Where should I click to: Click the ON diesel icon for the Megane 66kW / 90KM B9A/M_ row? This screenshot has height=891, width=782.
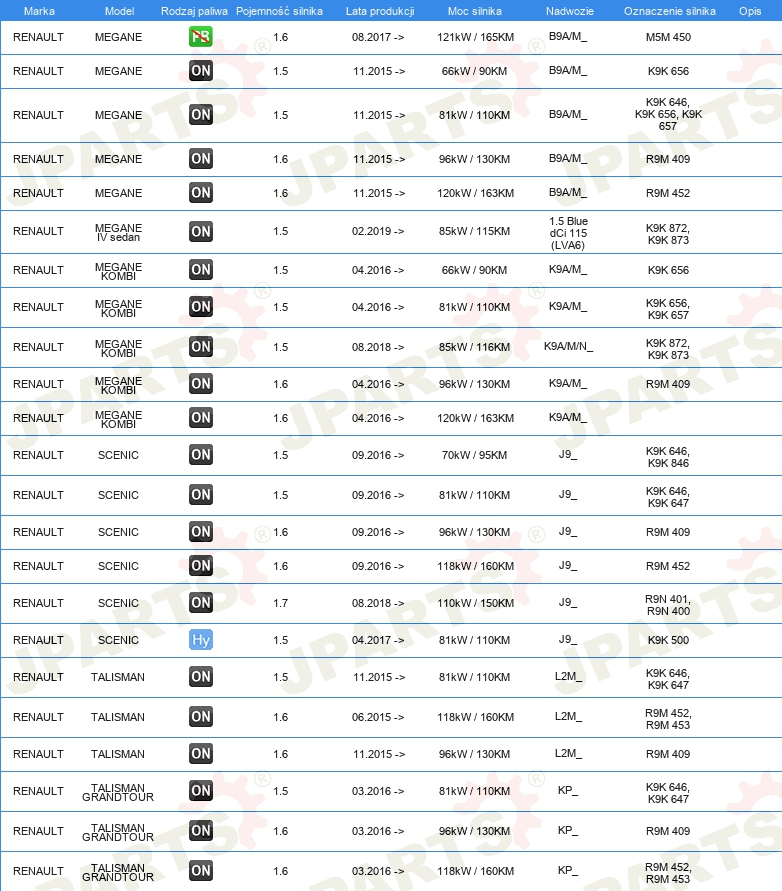[x=201, y=71]
